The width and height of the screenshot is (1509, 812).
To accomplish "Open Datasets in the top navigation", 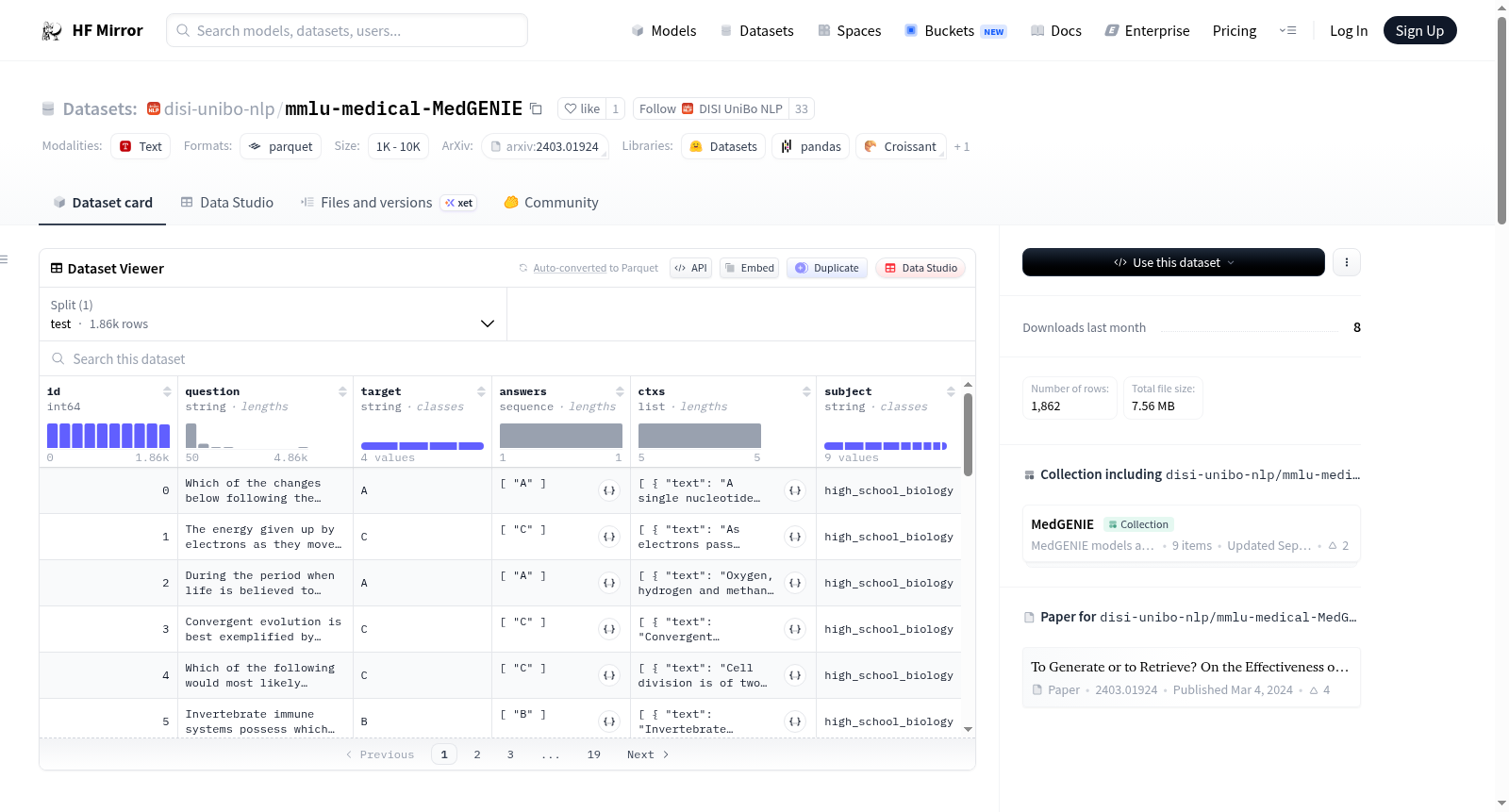I will coord(757,31).
